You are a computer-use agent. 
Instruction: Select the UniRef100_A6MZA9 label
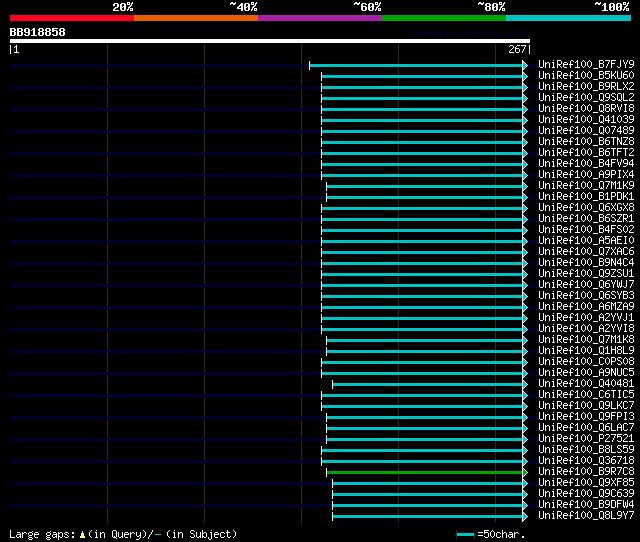point(586,307)
